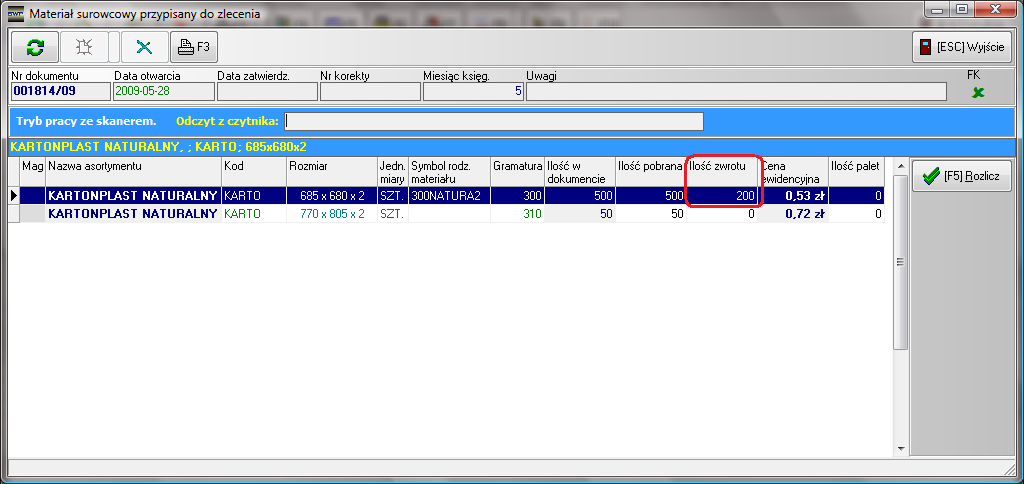Click the [ESC] Wyjście exit button
This screenshot has width=1024, height=484.
pyautogui.click(x=962, y=47)
